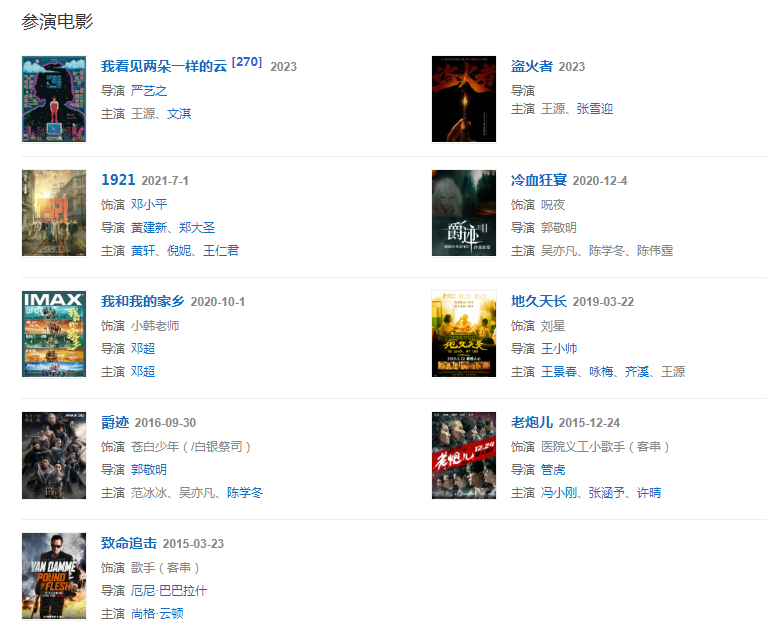Open director link 管虎
This screenshot has width=767, height=631.
click(x=553, y=470)
